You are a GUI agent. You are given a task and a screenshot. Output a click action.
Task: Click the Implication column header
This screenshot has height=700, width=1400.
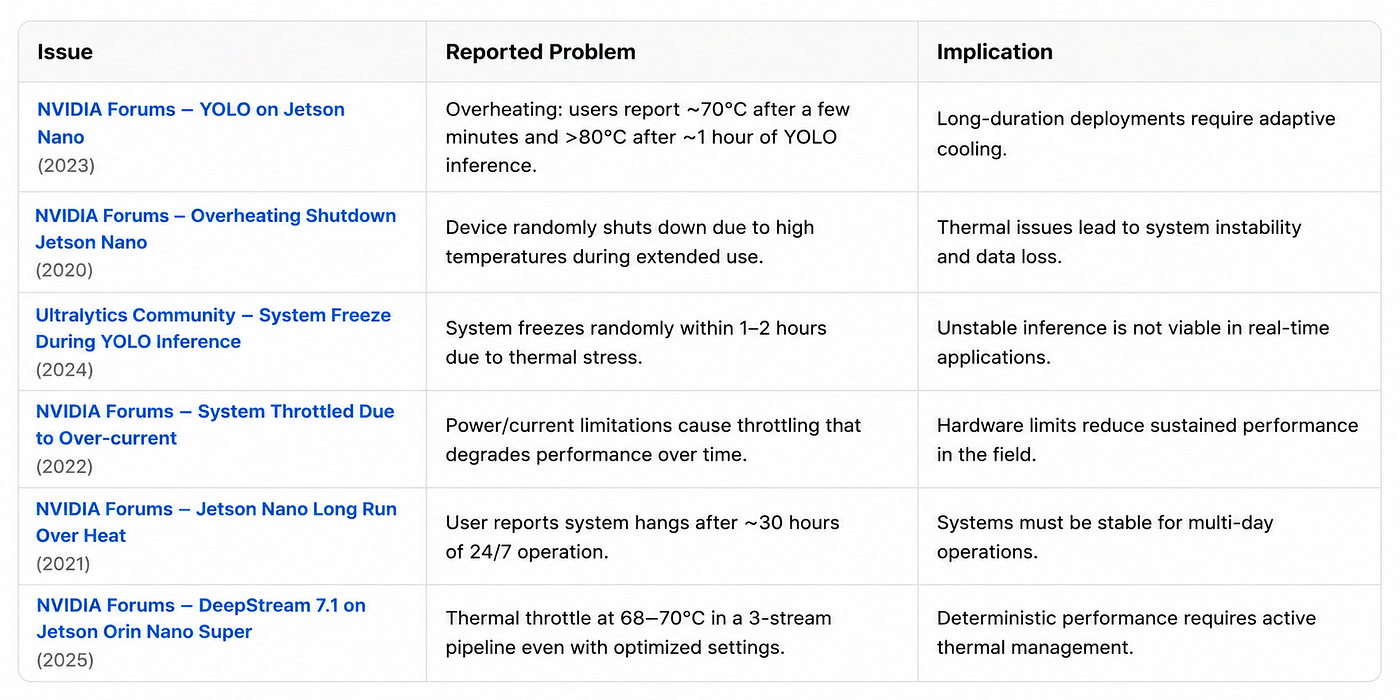pos(994,52)
